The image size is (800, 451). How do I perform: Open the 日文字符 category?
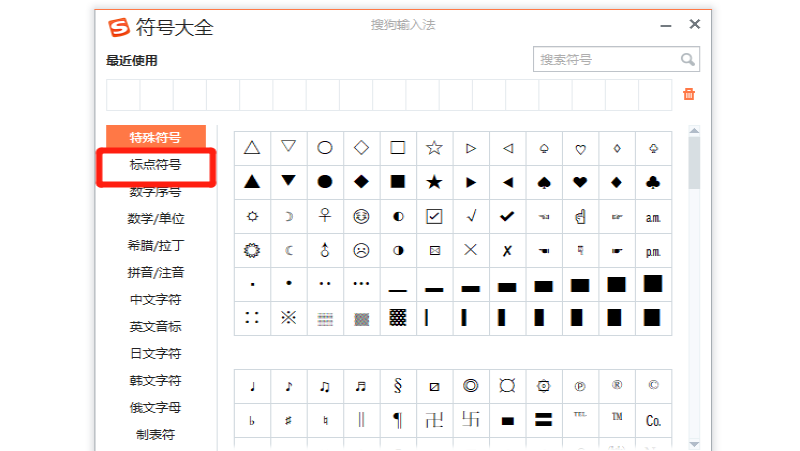point(156,353)
